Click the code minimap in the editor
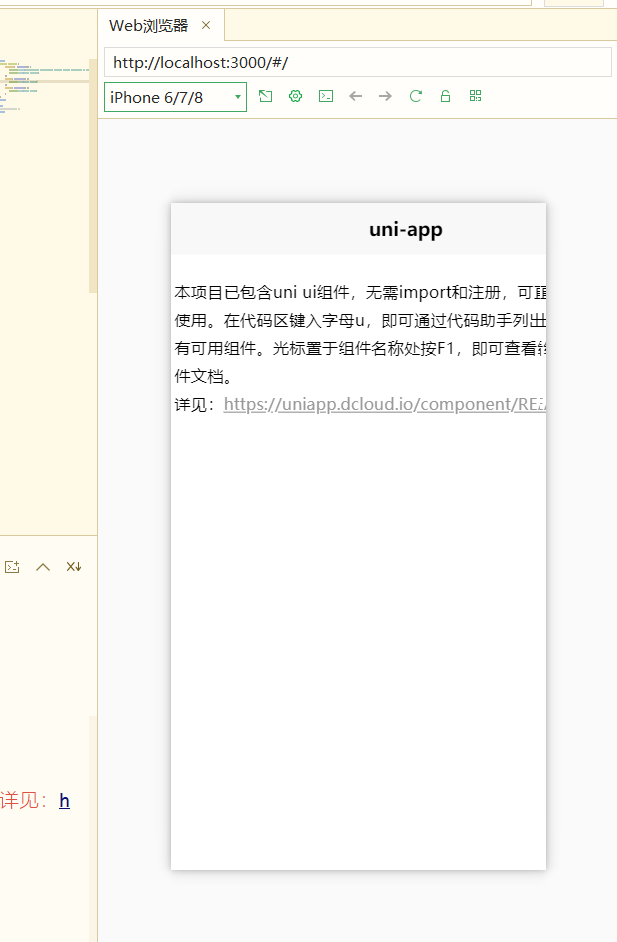 pos(44,87)
